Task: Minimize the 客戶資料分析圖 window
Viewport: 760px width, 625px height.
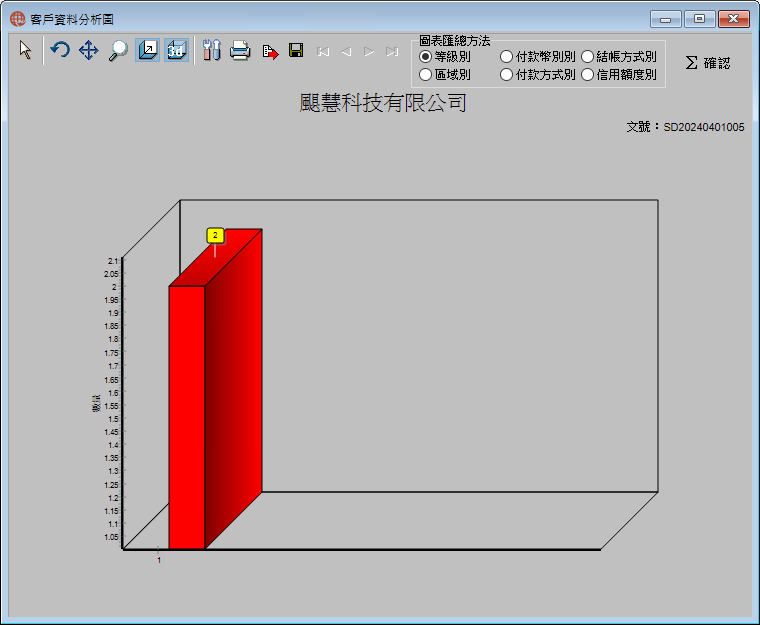Action: (x=665, y=19)
